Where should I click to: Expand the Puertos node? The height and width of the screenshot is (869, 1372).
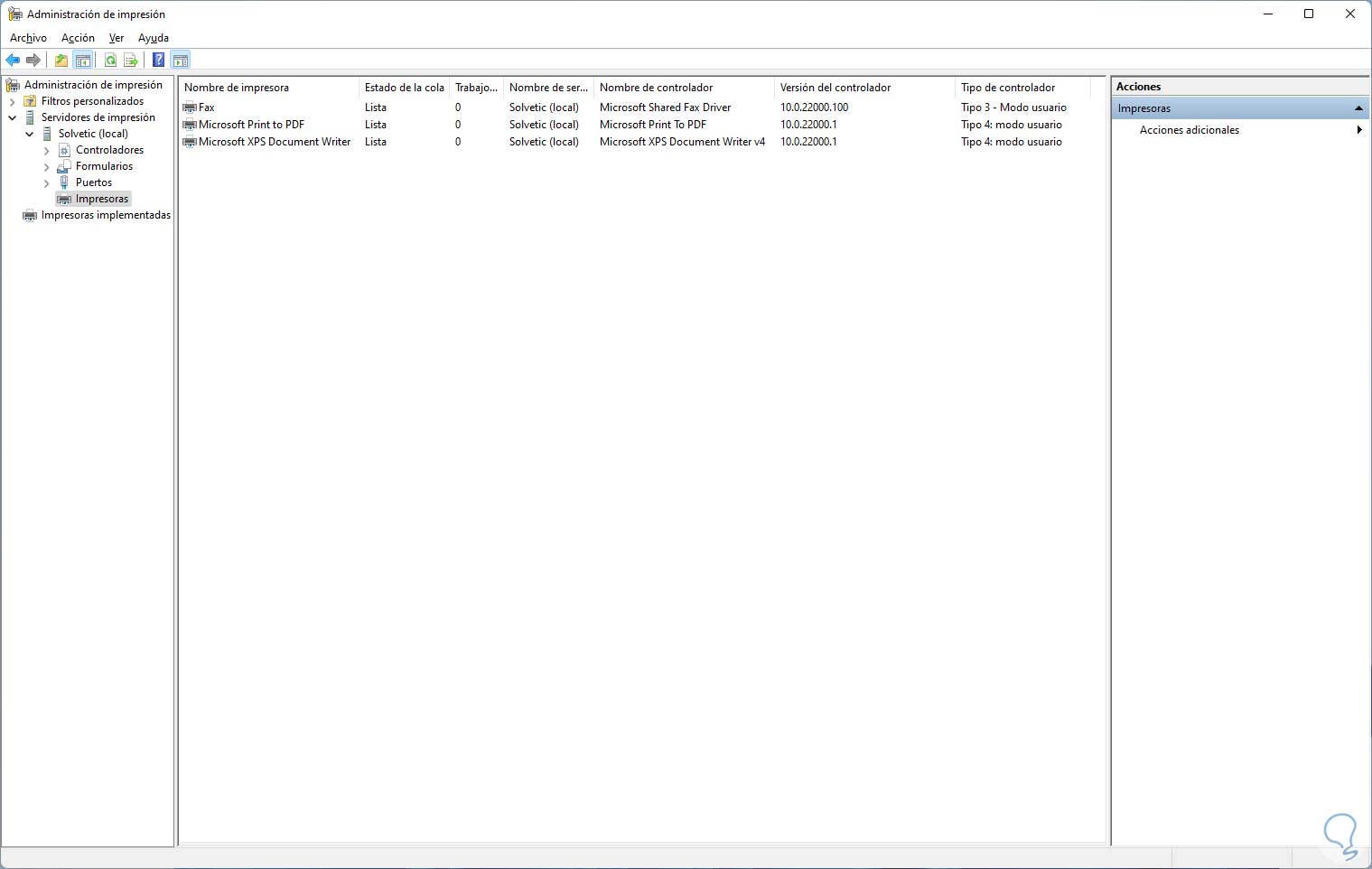pyautogui.click(x=46, y=182)
